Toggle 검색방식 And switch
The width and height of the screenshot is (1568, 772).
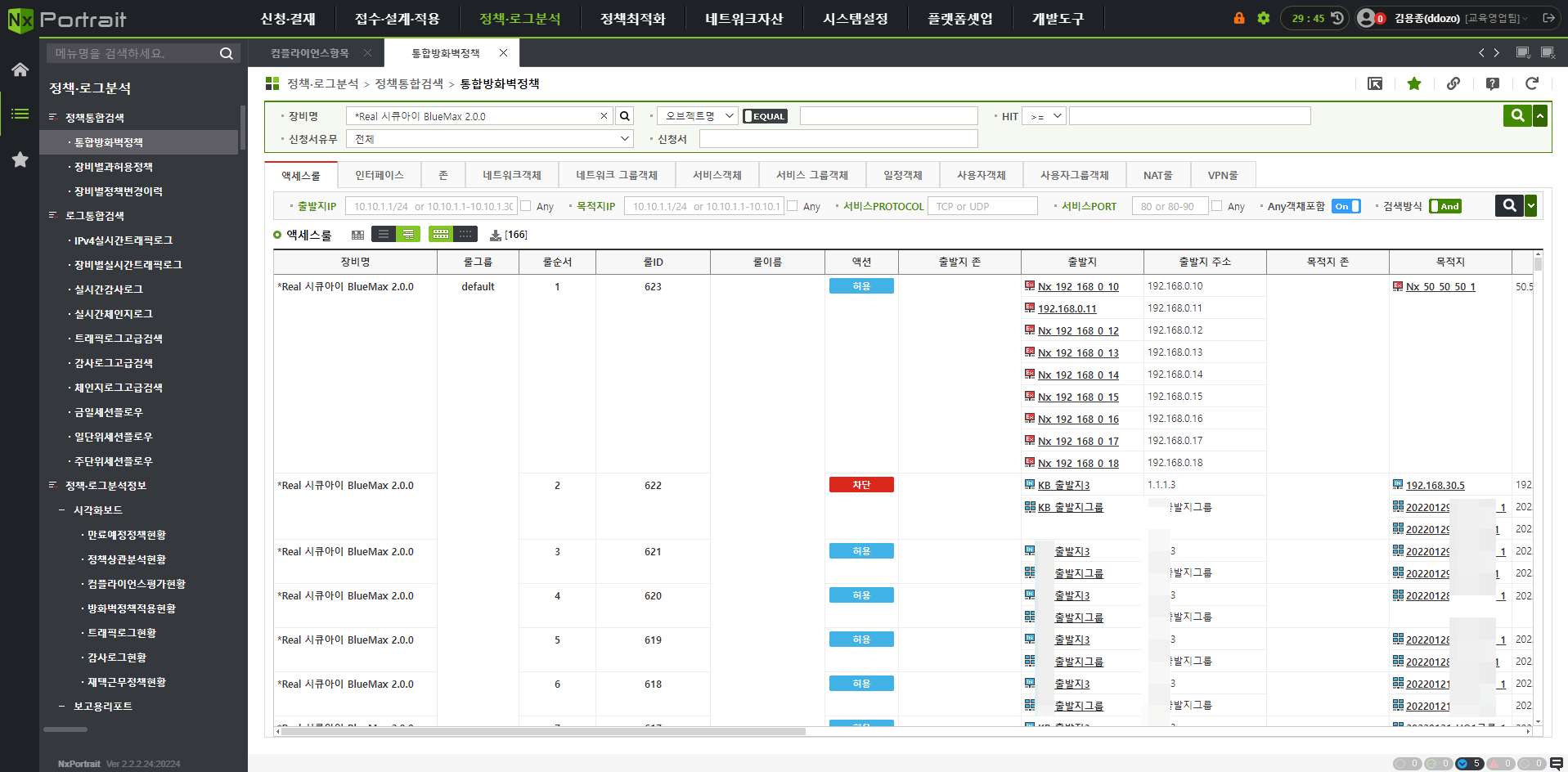(1445, 206)
